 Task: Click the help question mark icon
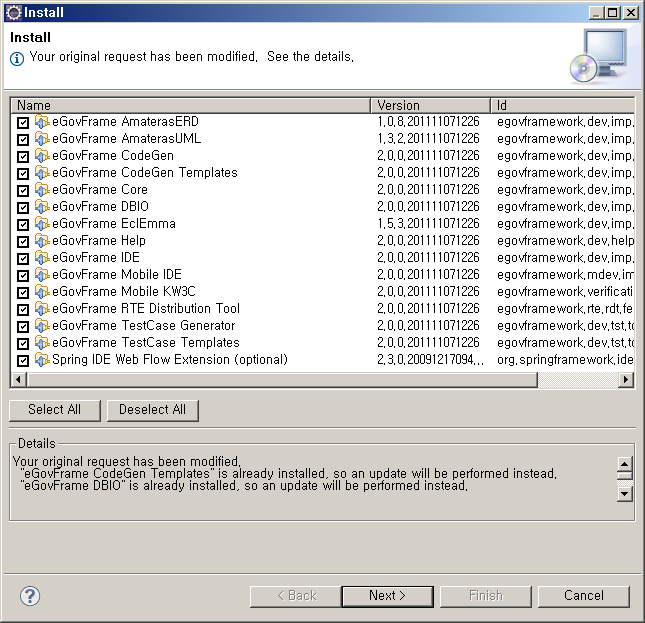[x=30, y=596]
